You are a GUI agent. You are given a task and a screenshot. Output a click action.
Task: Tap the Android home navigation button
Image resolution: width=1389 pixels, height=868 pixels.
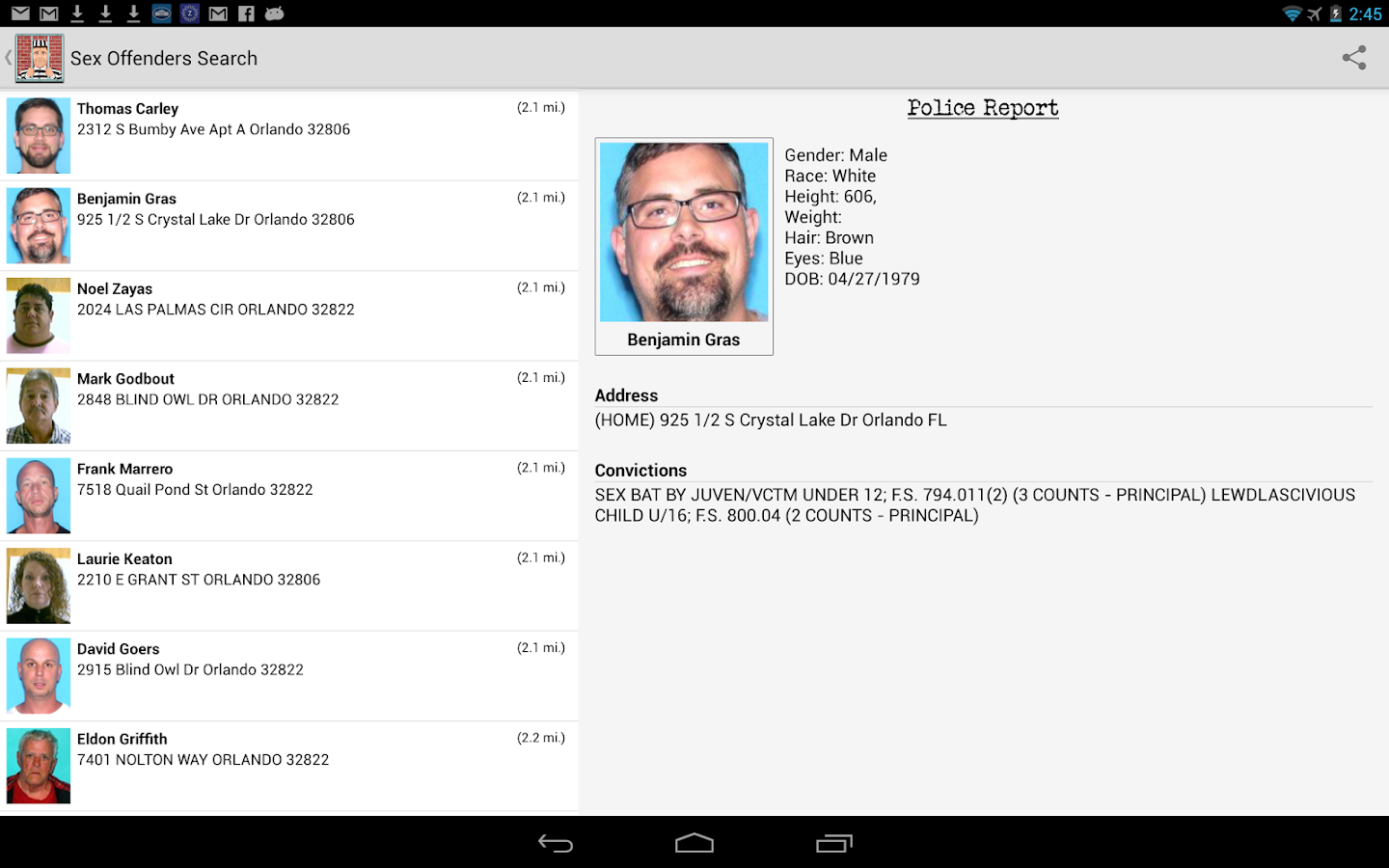click(x=694, y=843)
